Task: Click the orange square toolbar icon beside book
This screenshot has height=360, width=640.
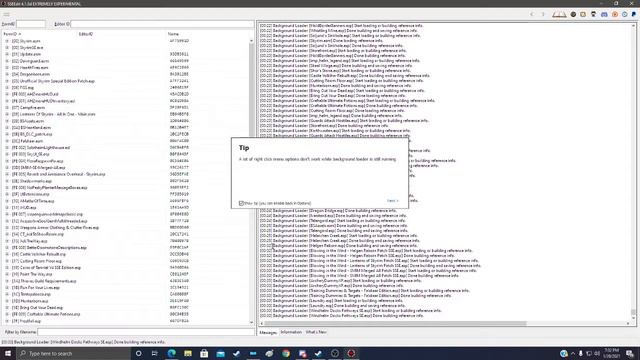Action: (x=583, y=14)
